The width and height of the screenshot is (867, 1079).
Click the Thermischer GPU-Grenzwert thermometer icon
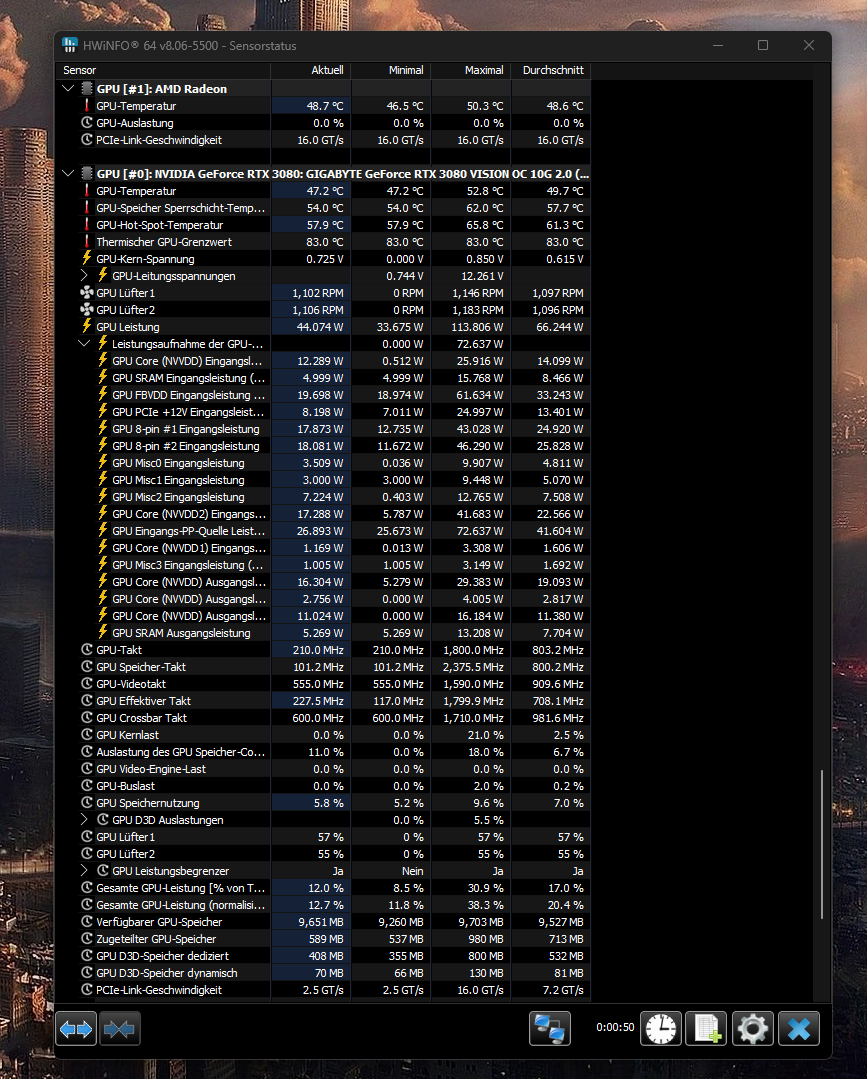[87, 242]
